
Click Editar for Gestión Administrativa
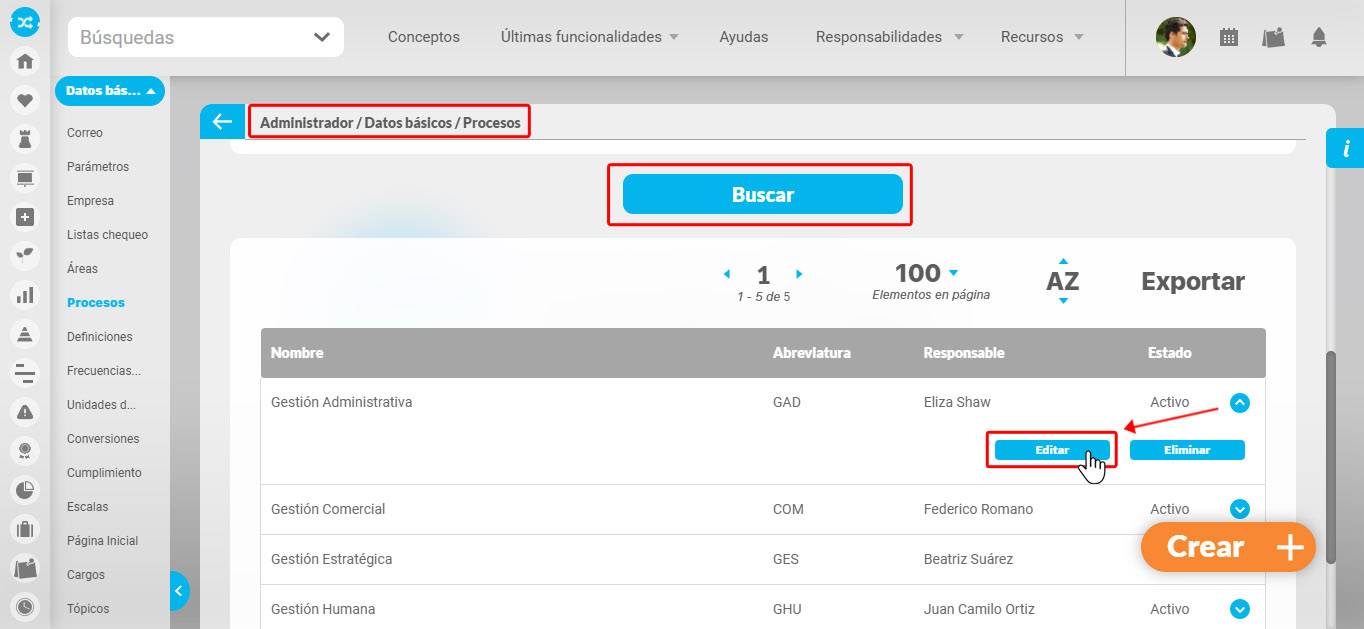[x=1052, y=450]
